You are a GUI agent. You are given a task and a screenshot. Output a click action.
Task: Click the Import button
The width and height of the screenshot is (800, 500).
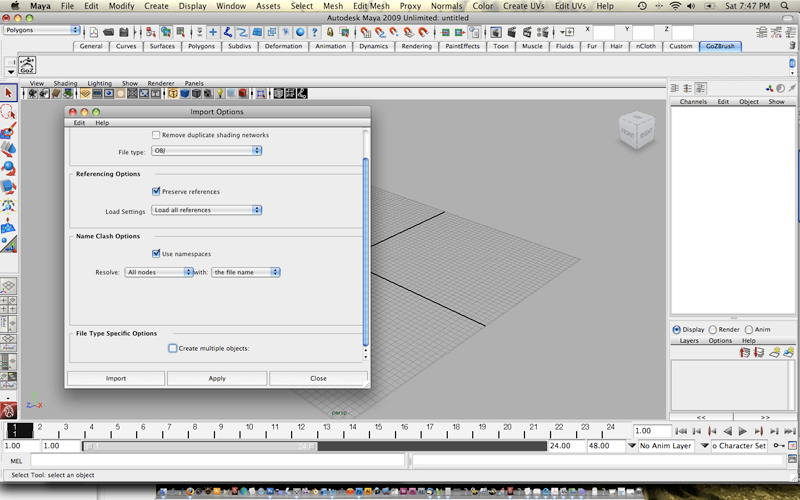(116, 378)
